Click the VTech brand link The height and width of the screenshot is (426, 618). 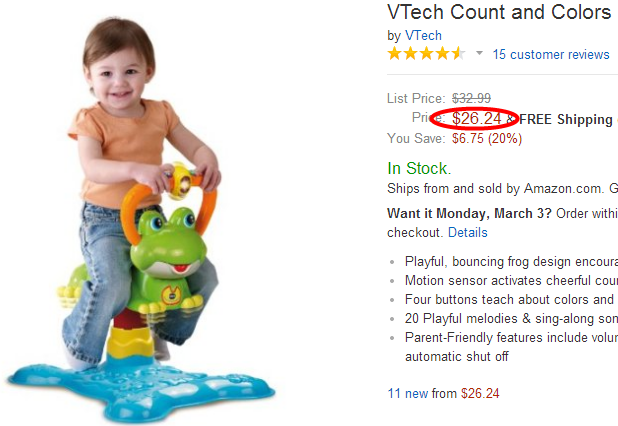click(423, 35)
